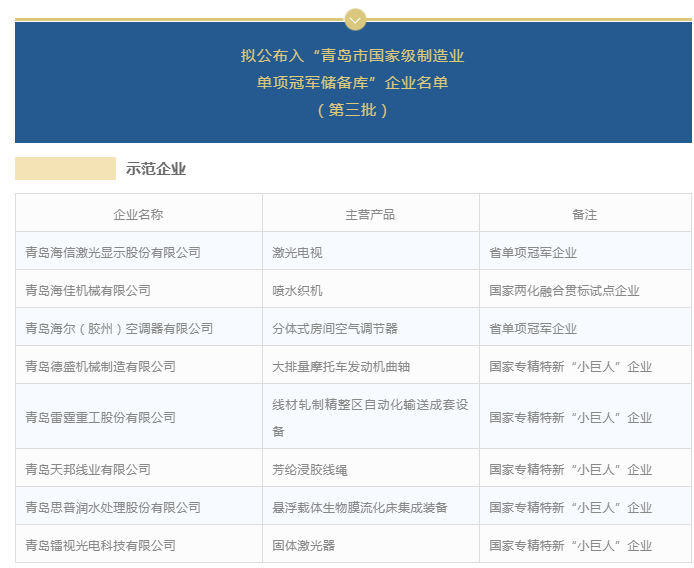
Task: Click the 示范企业 section heading
Action: pos(156,169)
